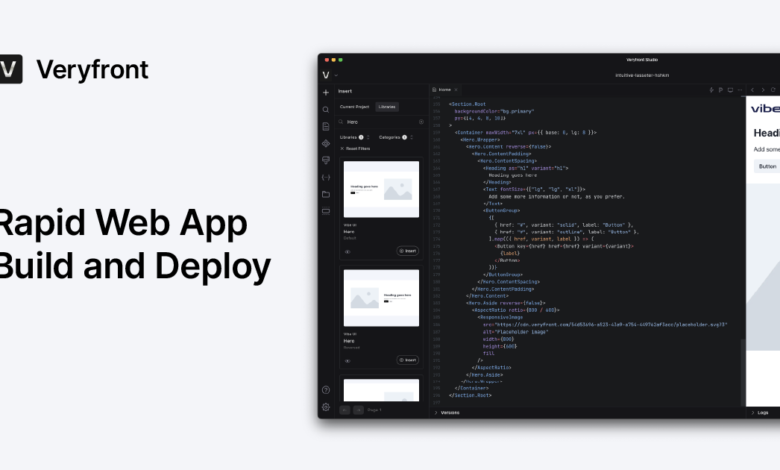The height and width of the screenshot is (470, 780).
Task: Click the Hero search input field
Action: (x=380, y=122)
